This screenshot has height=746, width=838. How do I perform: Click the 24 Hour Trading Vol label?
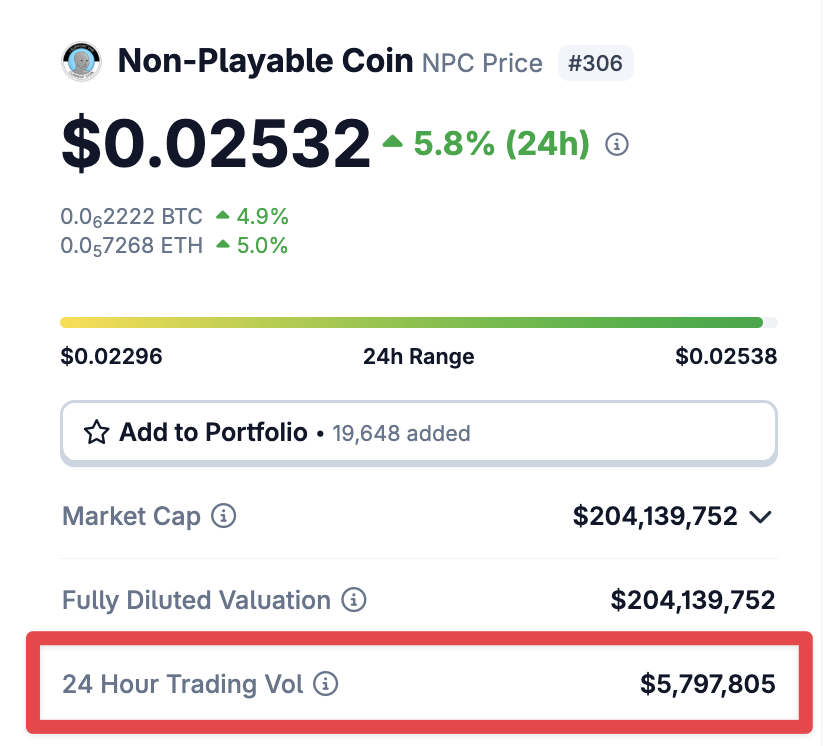(x=183, y=684)
